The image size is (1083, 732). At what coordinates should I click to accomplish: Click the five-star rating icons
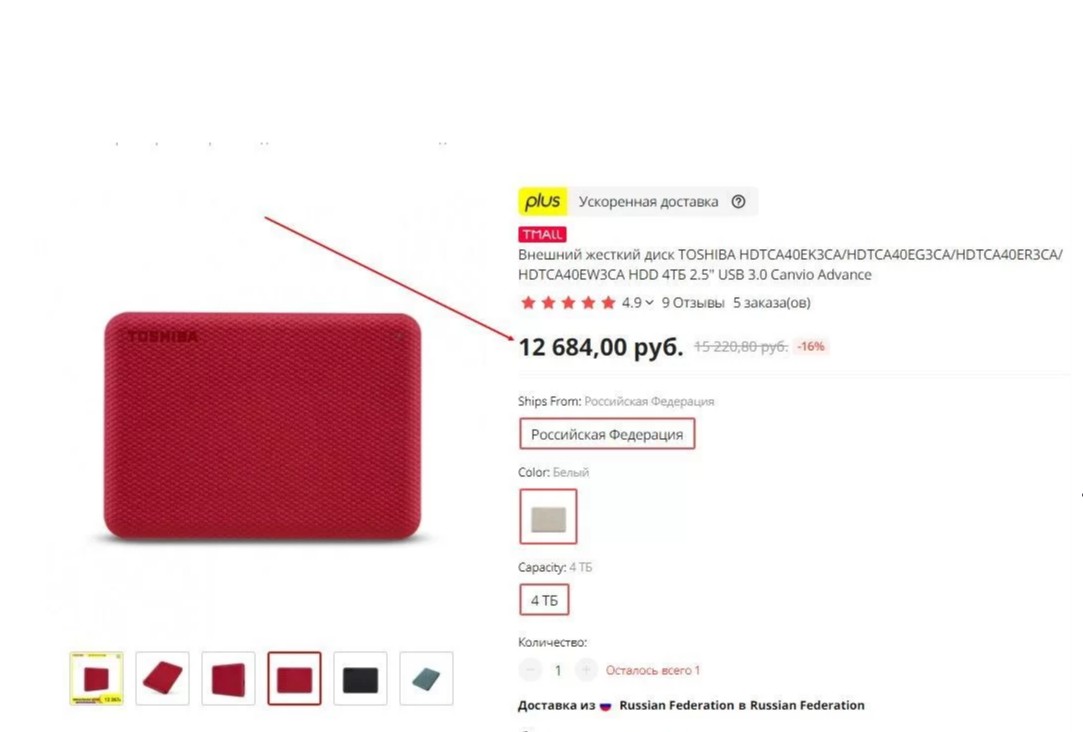coord(568,302)
